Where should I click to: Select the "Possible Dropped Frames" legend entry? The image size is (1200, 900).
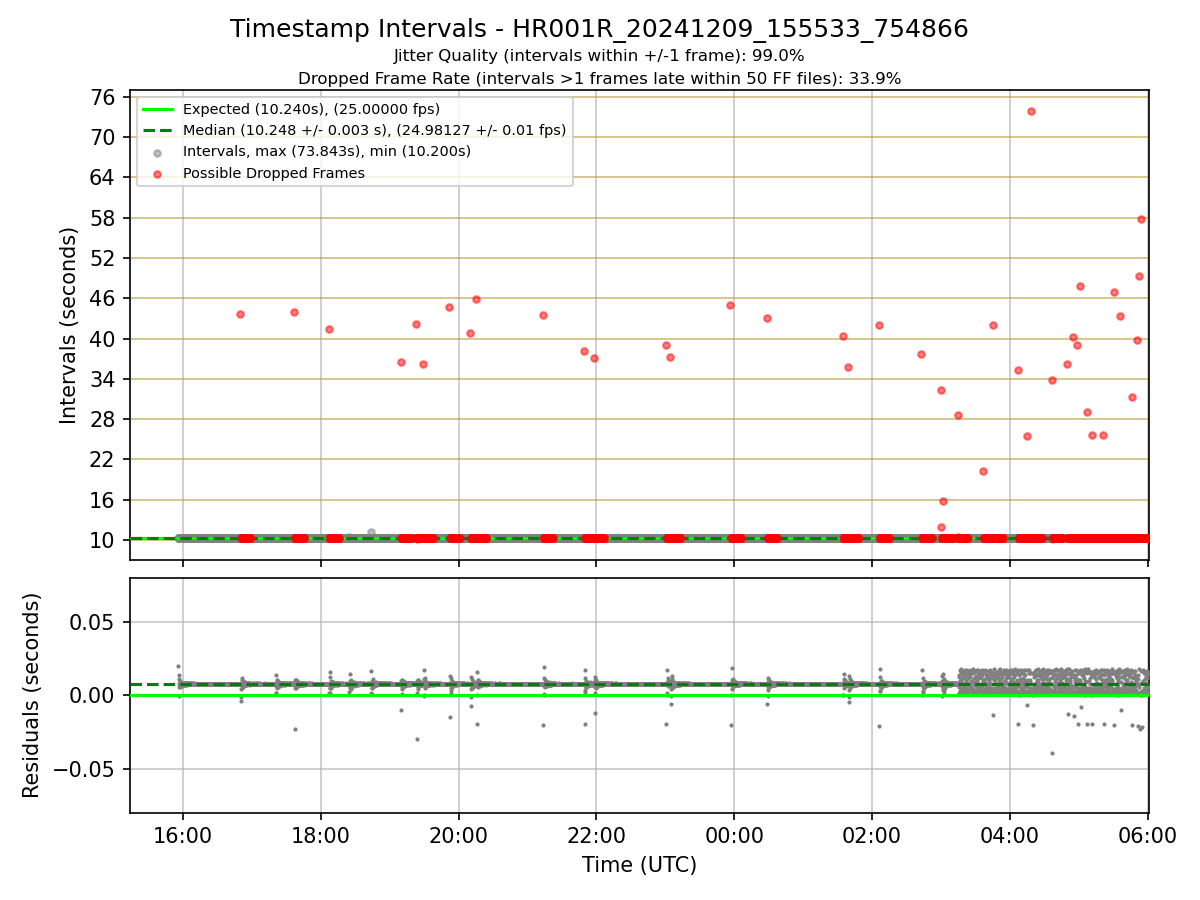(x=274, y=173)
